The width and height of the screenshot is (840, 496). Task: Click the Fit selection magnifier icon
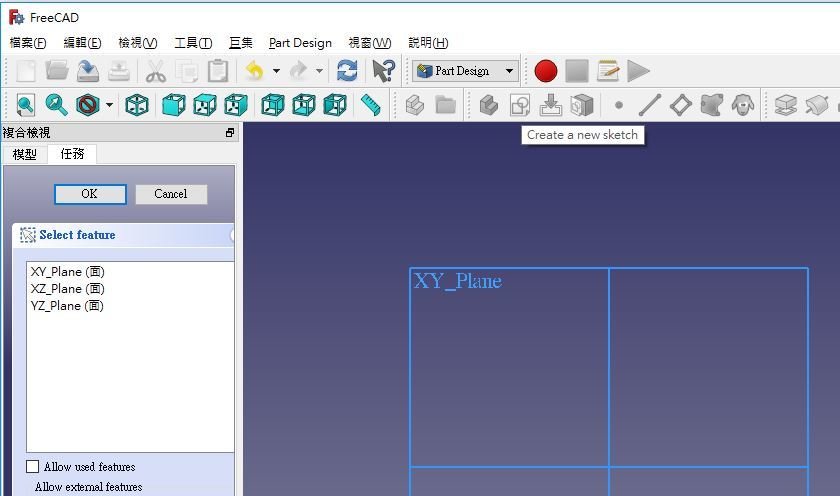[57, 105]
